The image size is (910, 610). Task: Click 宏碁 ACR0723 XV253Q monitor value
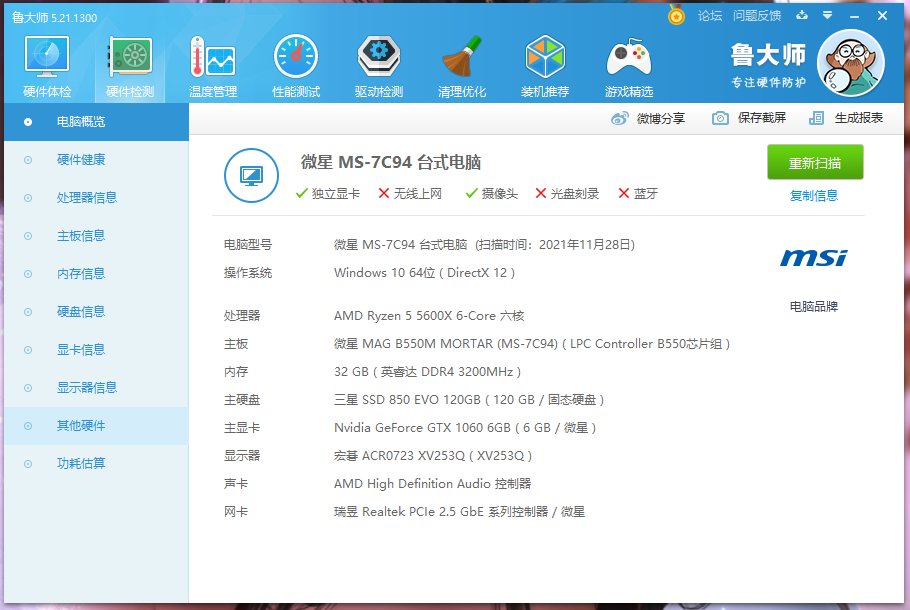click(x=433, y=456)
